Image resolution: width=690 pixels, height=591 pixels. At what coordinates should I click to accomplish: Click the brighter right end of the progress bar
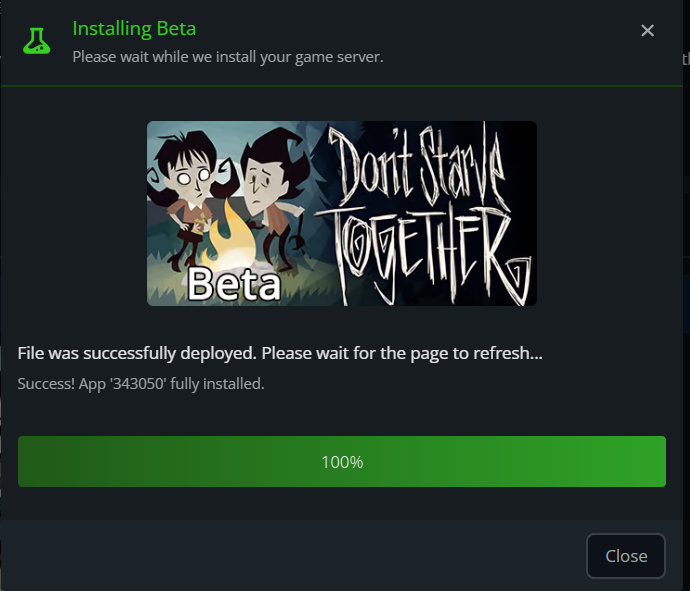(x=630, y=462)
